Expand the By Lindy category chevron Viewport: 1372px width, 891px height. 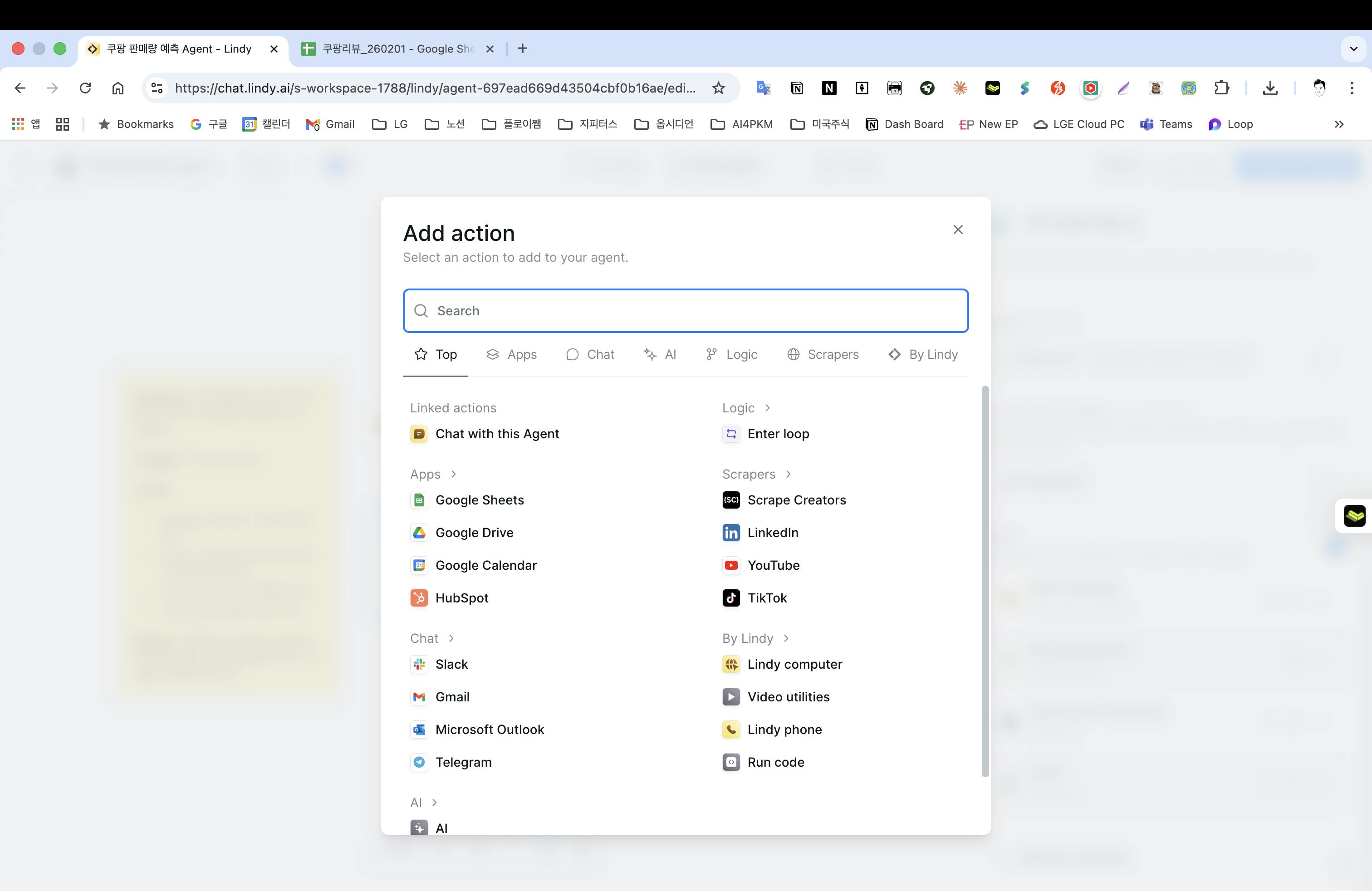tap(786, 639)
